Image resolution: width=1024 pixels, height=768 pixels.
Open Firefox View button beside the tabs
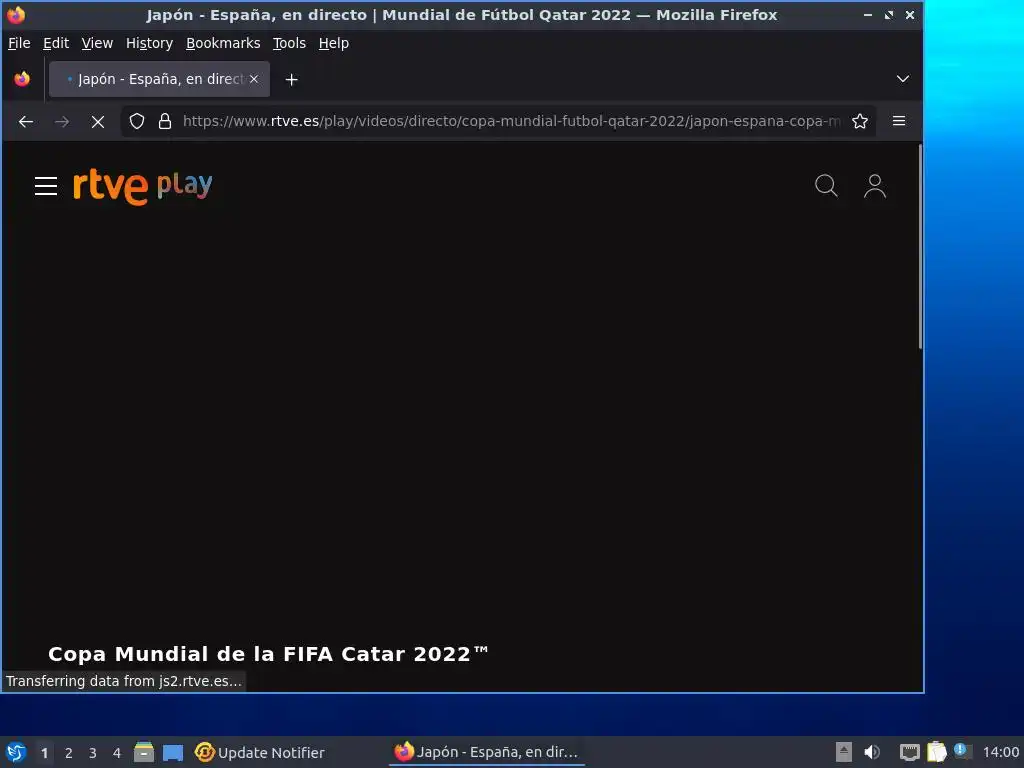22,79
